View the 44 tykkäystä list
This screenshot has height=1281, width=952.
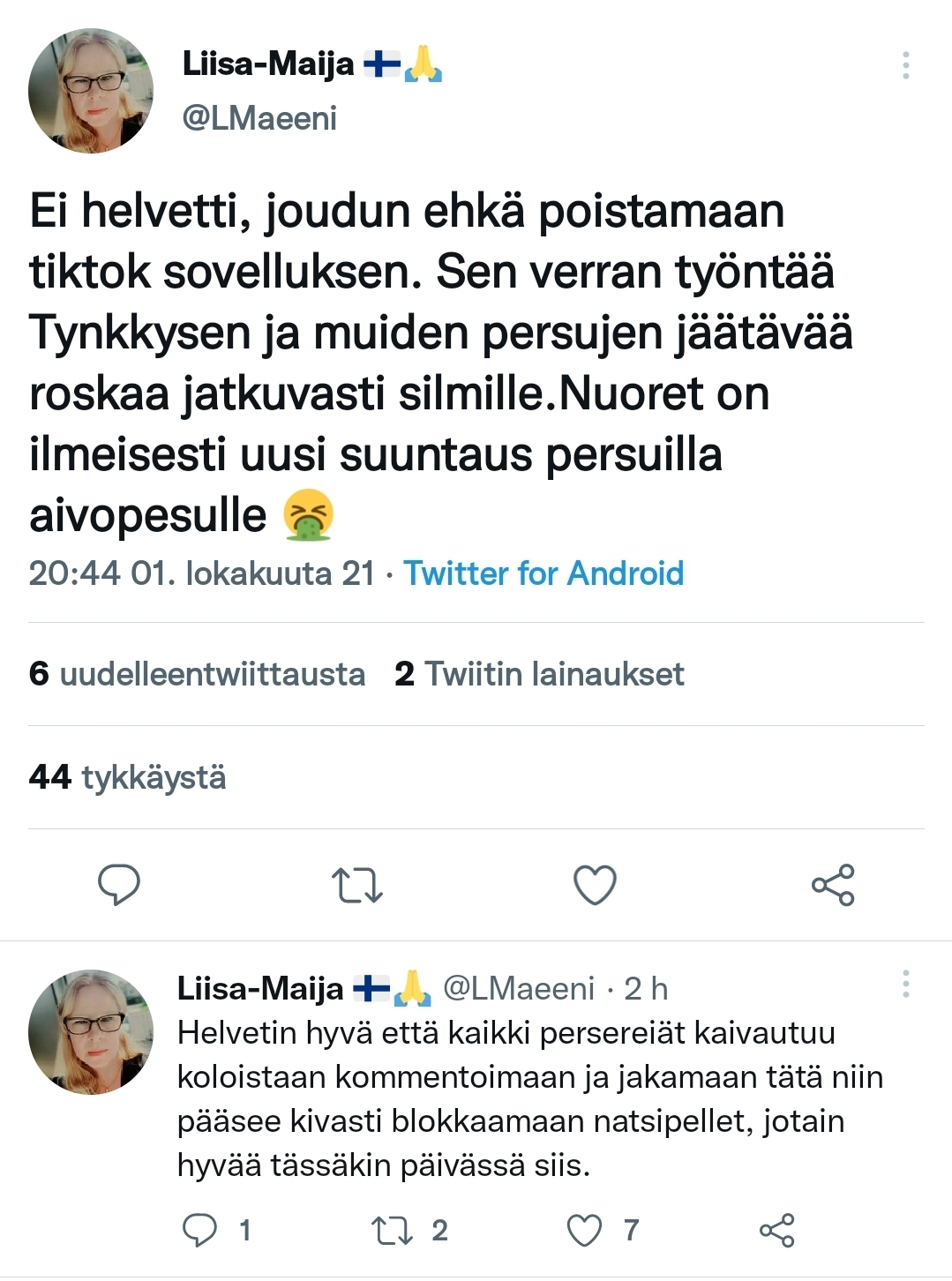click(129, 778)
